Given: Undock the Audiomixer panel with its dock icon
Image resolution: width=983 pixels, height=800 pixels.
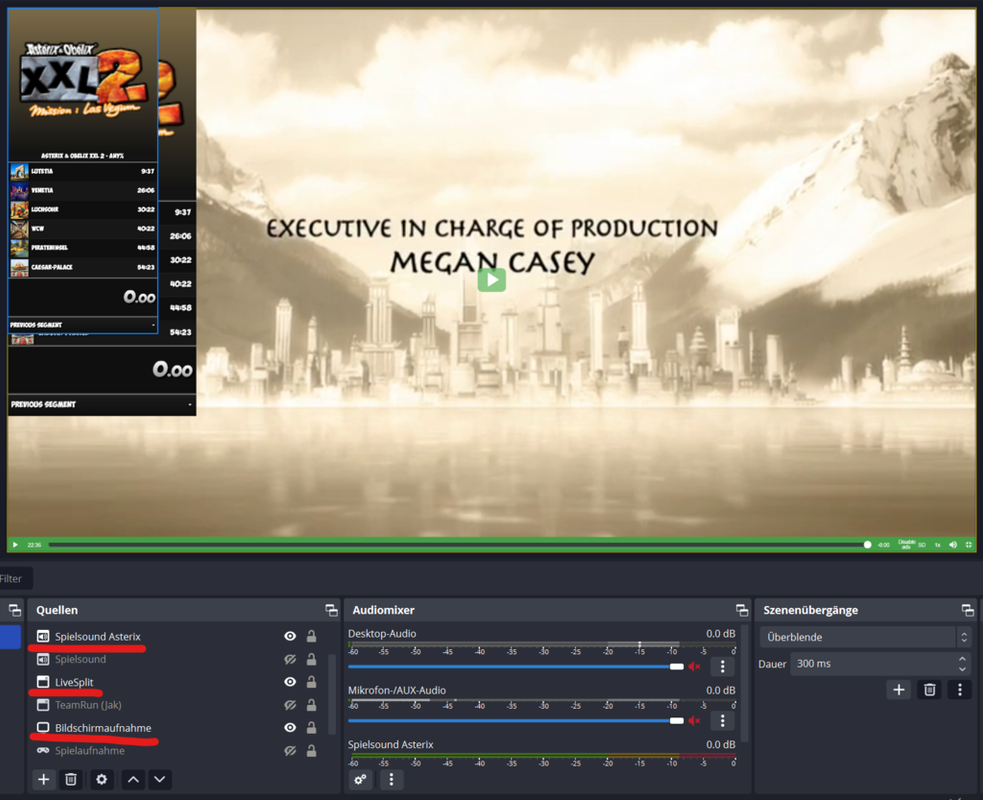Looking at the screenshot, I should [742, 610].
